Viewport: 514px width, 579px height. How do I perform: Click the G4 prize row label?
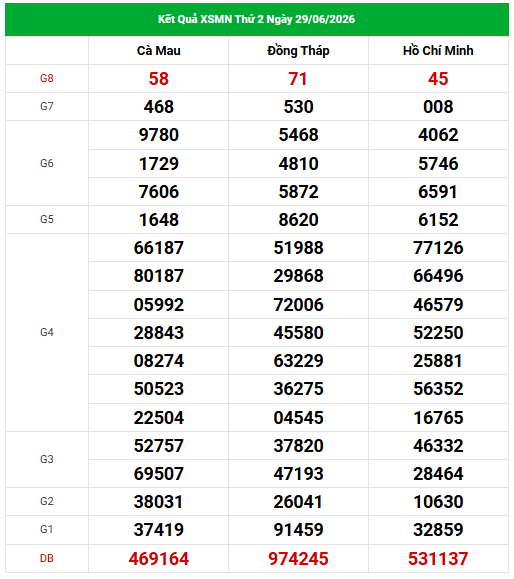point(47,332)
